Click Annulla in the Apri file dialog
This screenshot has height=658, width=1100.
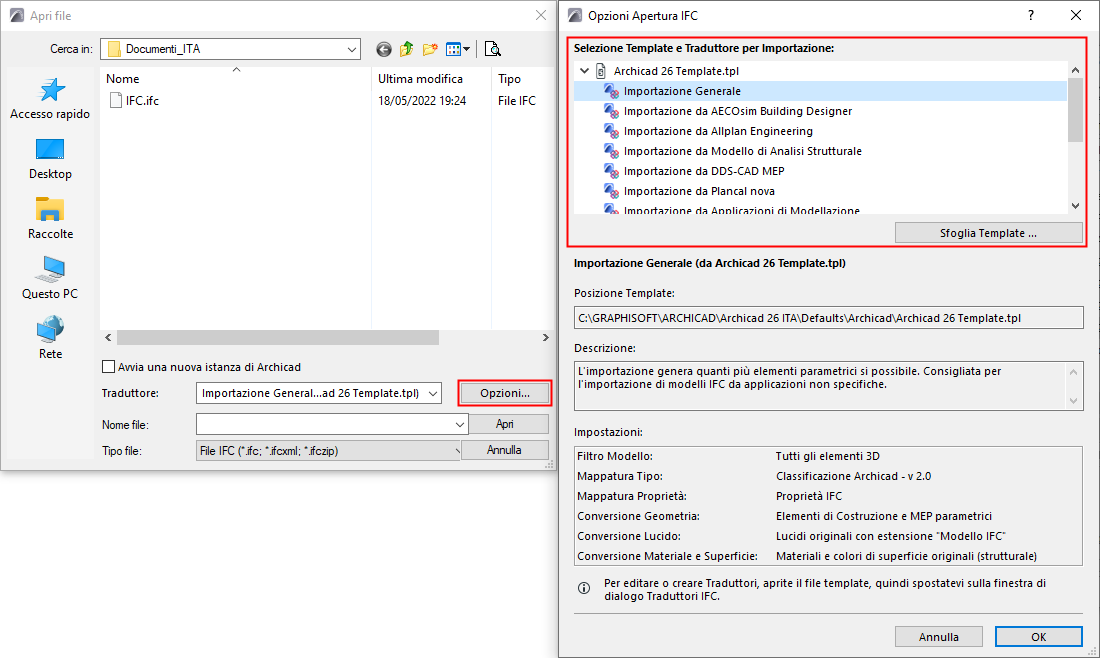[x=504, y=450]
